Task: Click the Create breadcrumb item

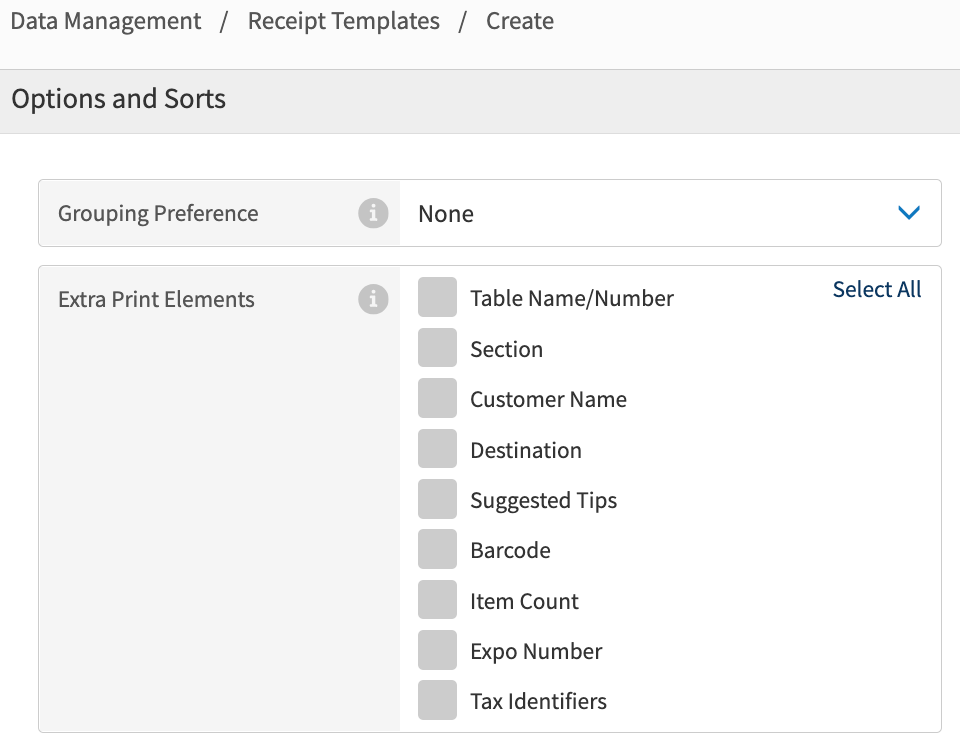Action: 520,21
